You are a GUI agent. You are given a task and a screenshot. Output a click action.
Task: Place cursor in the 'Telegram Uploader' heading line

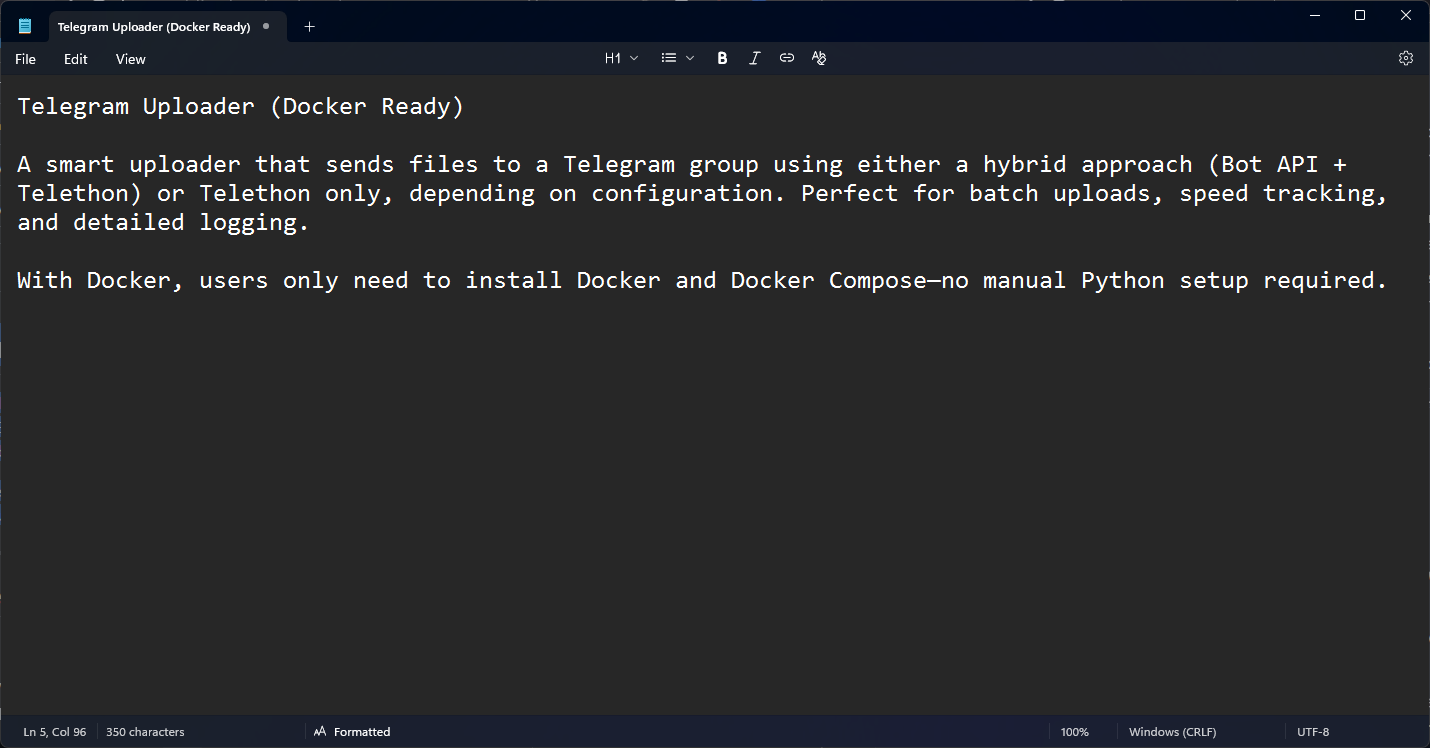240,107
